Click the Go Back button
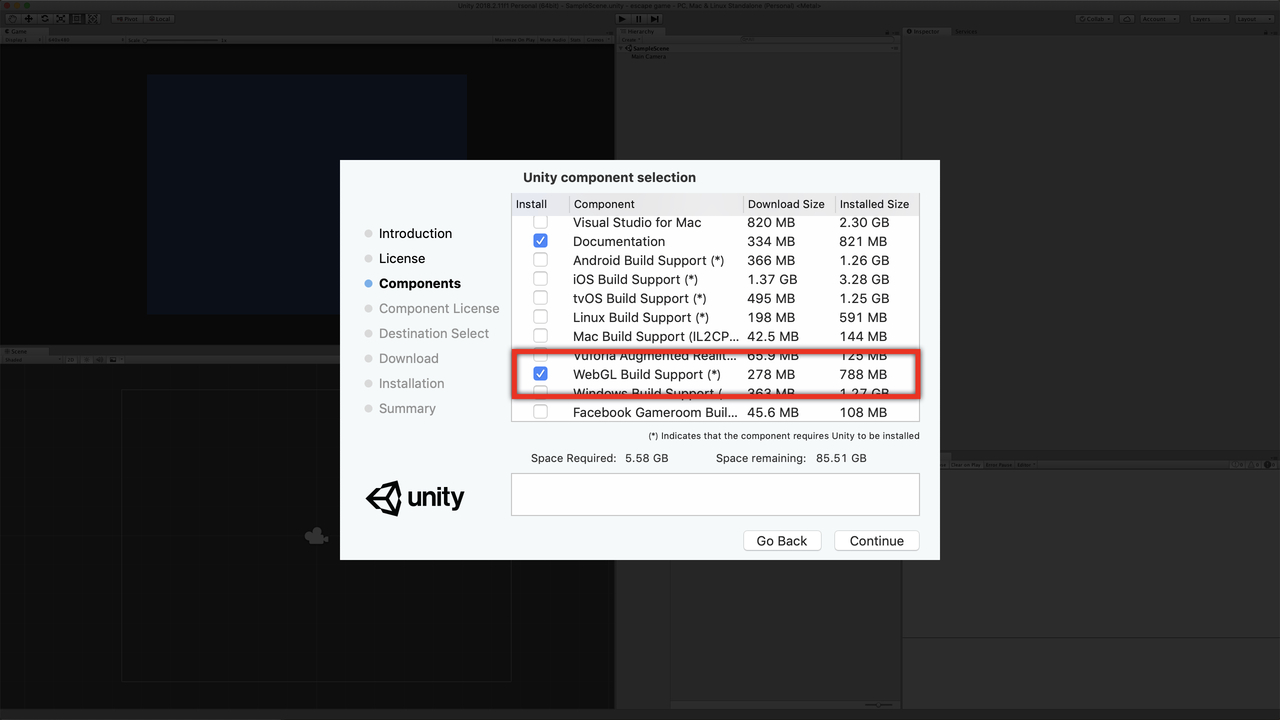This screenshot has height=720, width=1280. [781, 541]
